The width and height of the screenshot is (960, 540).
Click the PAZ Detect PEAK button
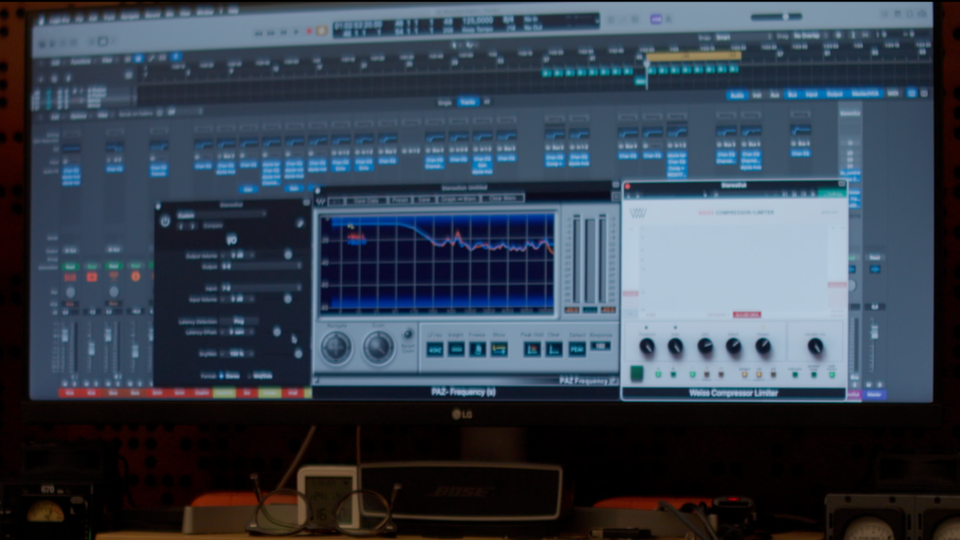pyautogui.click(x=577, y=349)
